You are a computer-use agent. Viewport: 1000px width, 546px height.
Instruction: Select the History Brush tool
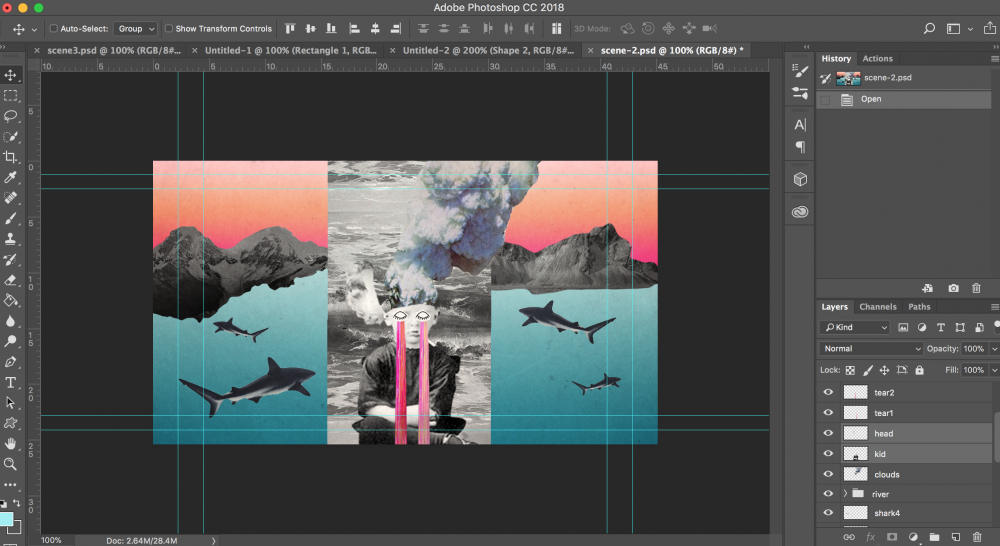click(x=10, y=260)
